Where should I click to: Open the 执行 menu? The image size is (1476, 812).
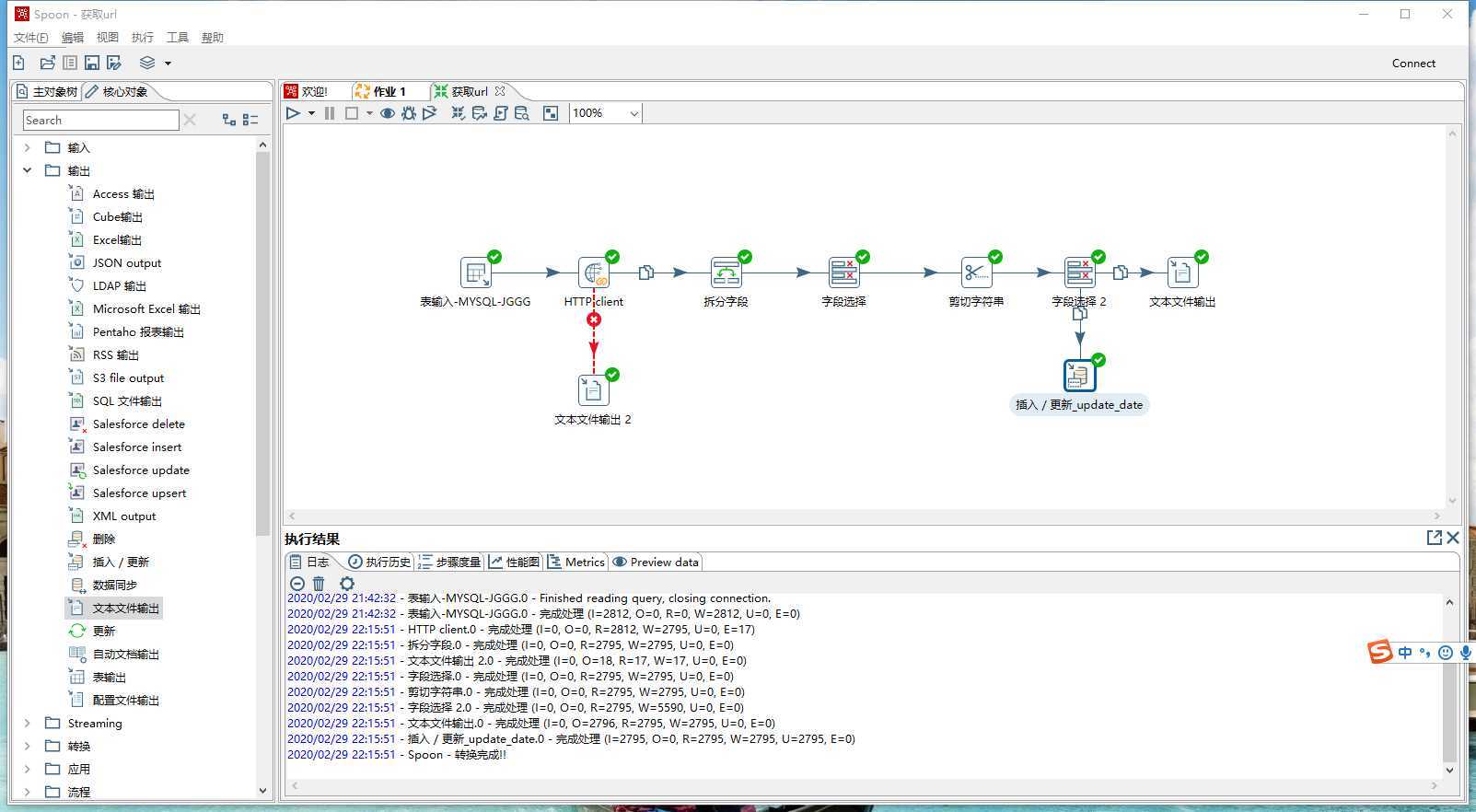(x=142, y=38)
